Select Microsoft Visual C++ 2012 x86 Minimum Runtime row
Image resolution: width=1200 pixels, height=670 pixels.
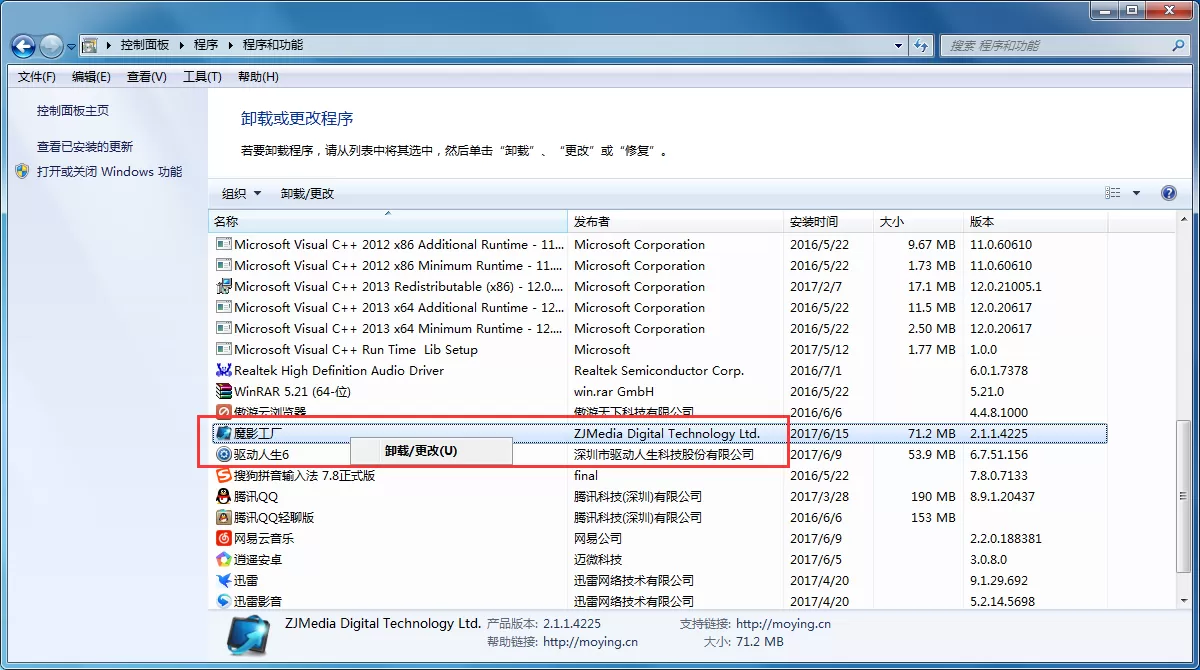point(660,266)
